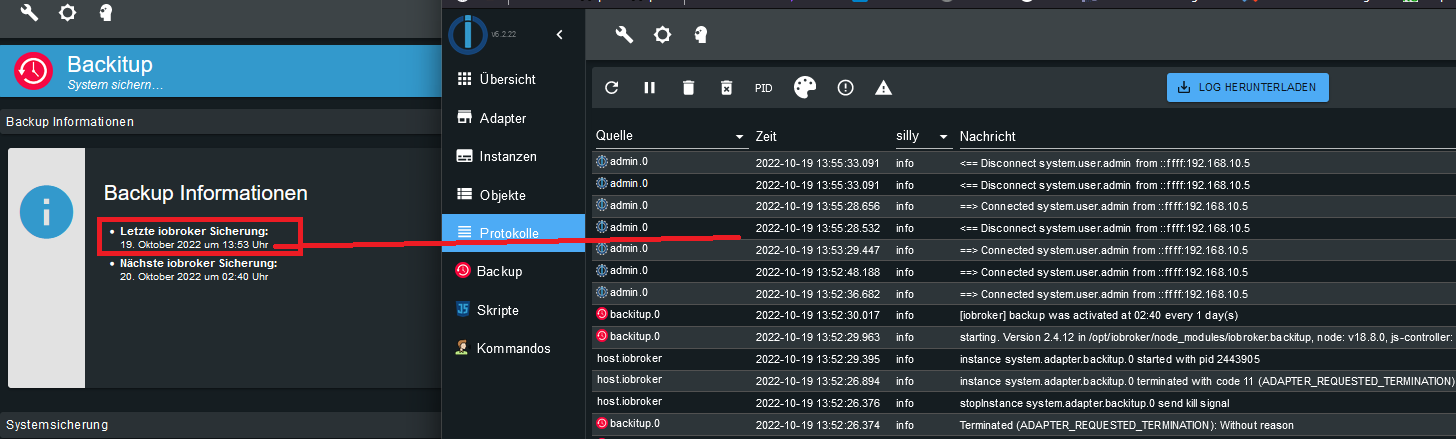Click Systemsicherung section header

pyautogui.click(x=220, y=425)
